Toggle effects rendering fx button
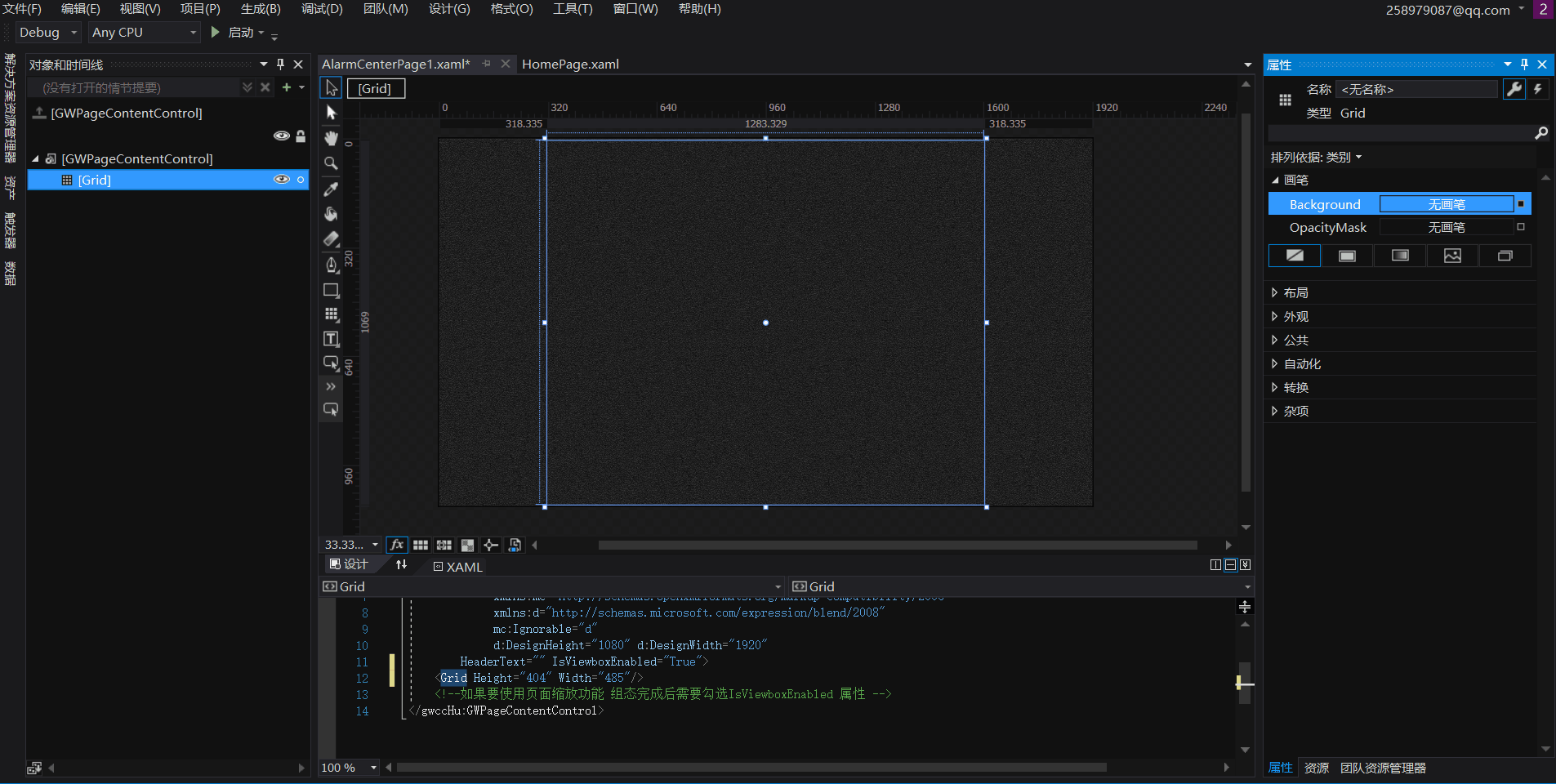 pyautogui.click(x=397, y=545)
